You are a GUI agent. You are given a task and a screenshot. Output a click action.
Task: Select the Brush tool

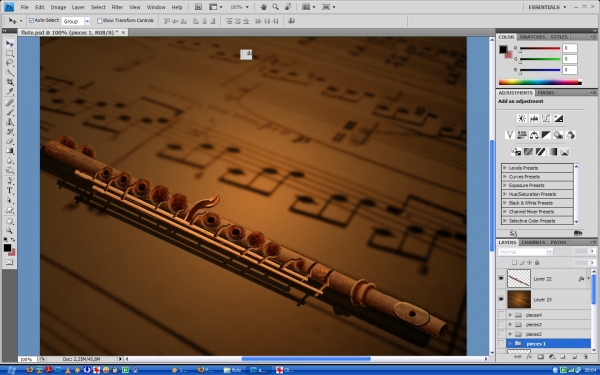click(10, 112)
